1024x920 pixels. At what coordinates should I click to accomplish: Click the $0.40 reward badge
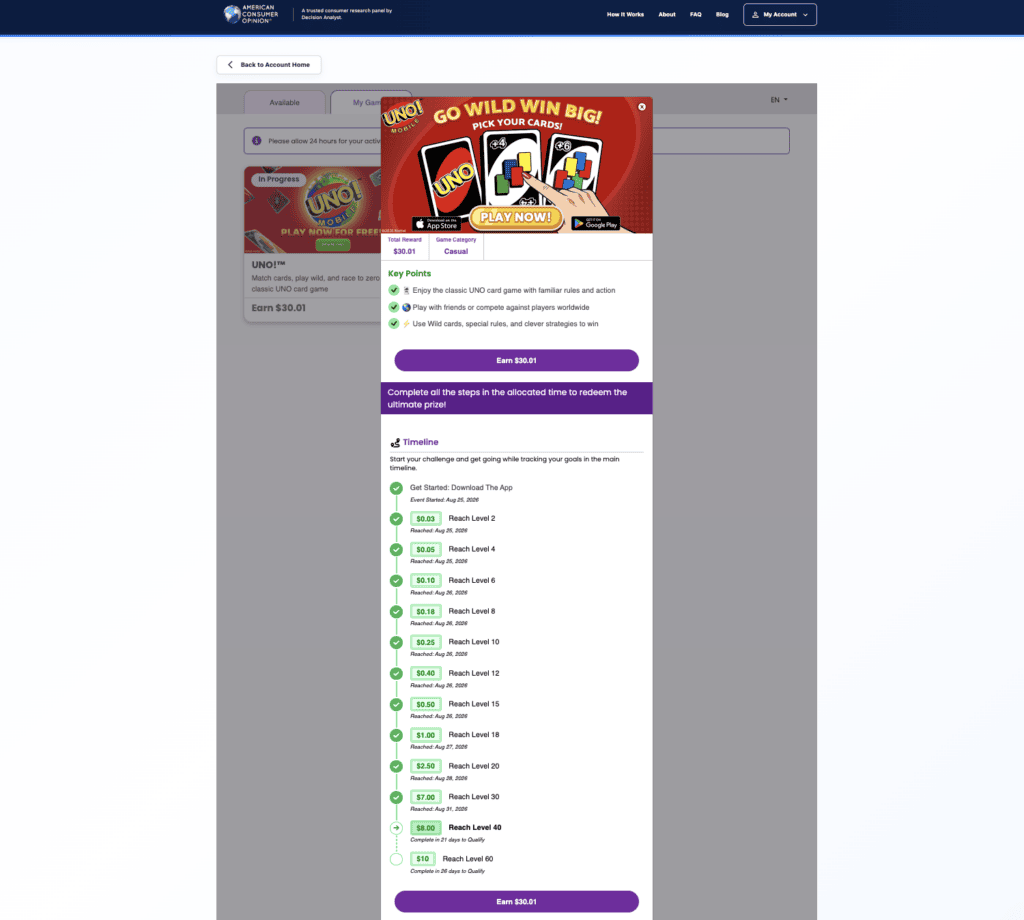click(x=426, y=673)
